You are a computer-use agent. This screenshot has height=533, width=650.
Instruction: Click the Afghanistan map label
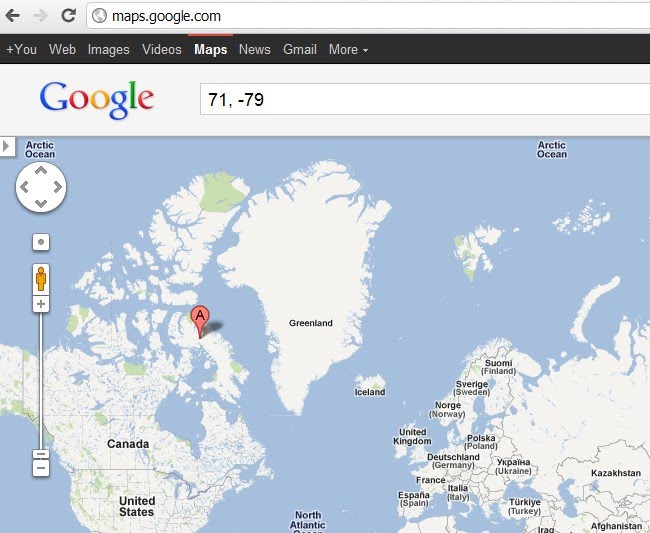(616, 526)
